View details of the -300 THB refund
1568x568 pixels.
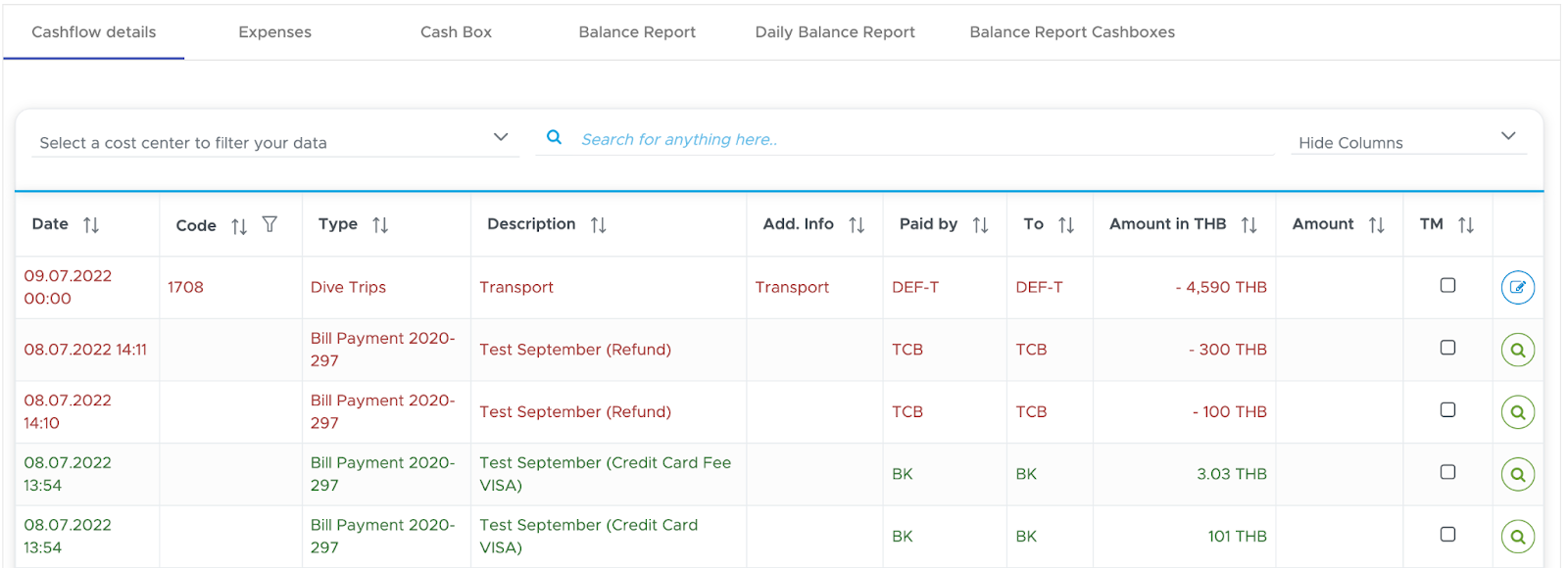(x=1518, y=350)
